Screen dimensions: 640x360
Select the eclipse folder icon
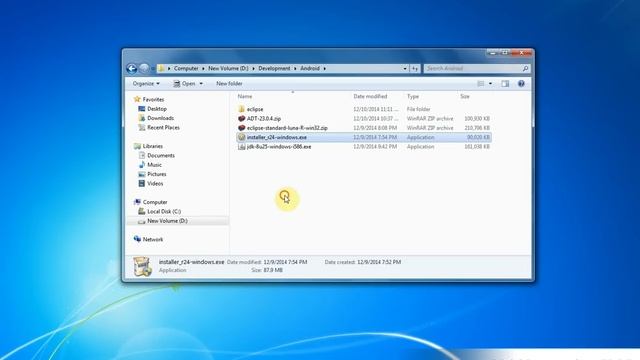[x=241, y=109]
